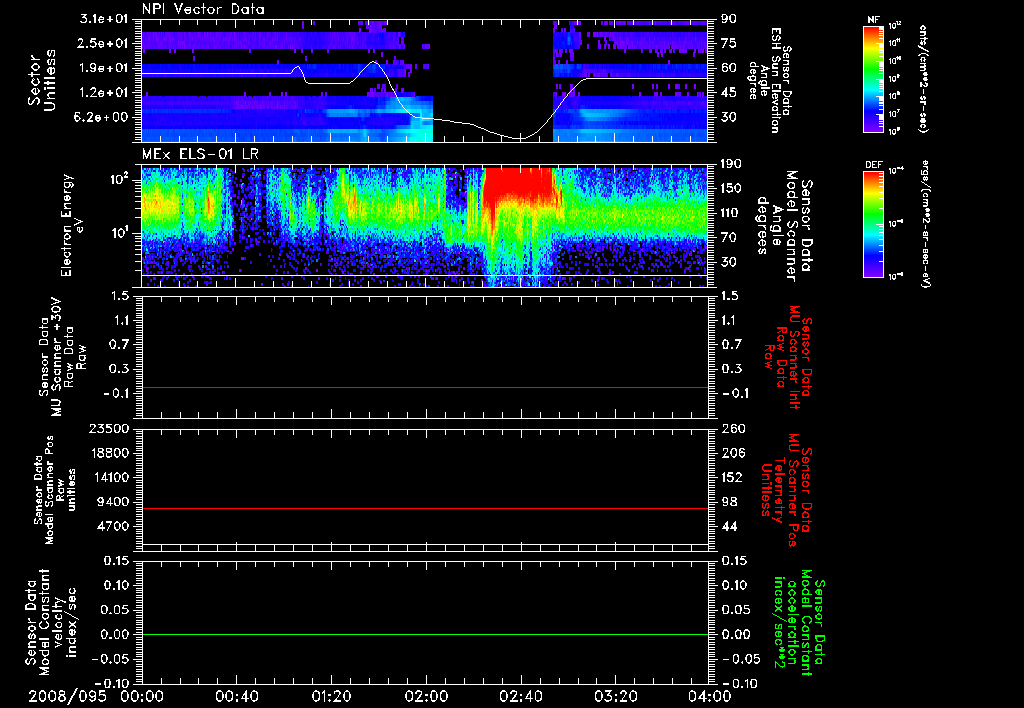This screenshot has height=708, width=1024.
Task: Click the 03:20 time axis label
Action: 615,696
